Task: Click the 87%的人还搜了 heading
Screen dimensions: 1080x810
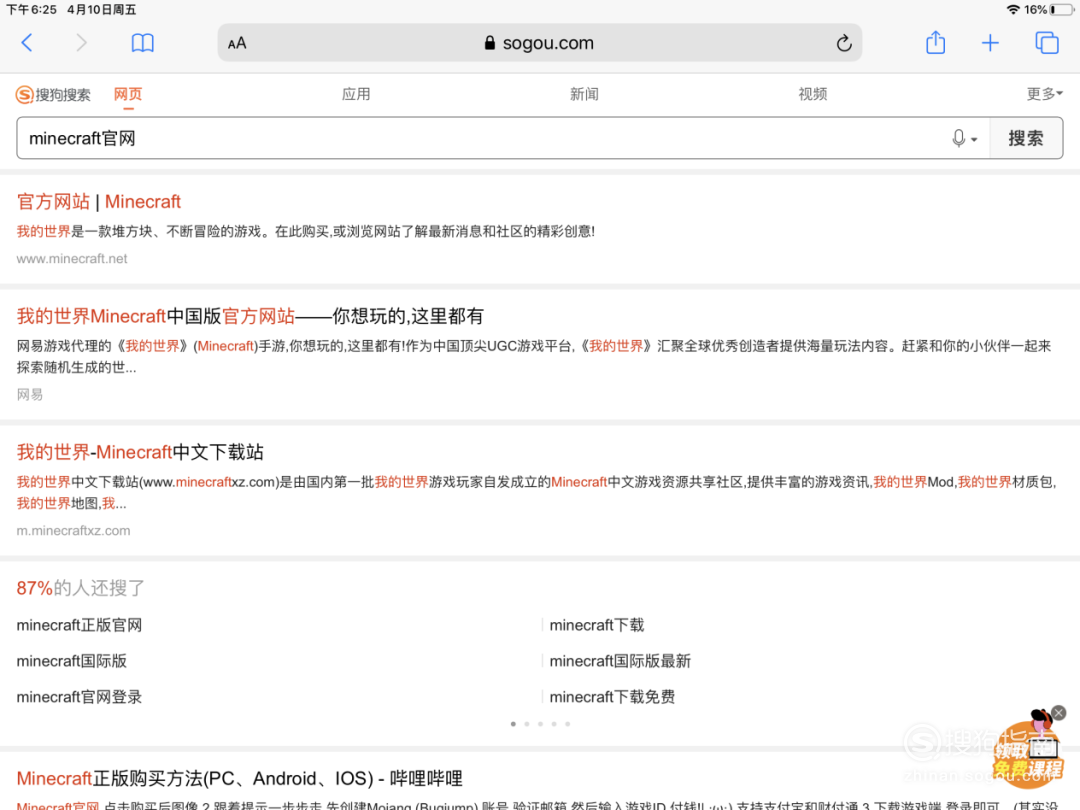Action: point(81,588)
